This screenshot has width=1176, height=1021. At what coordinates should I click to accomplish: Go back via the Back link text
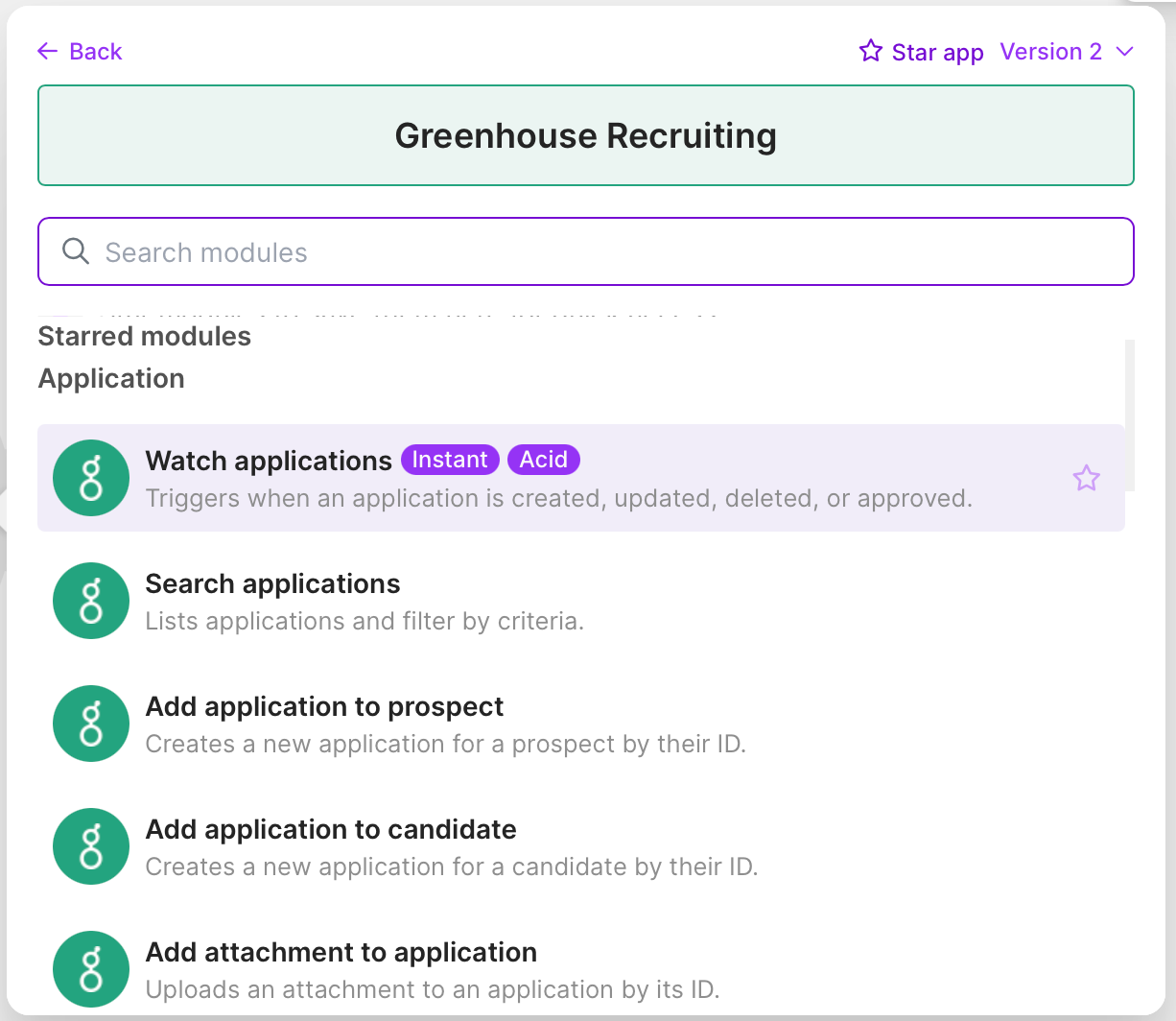coord(96,52)
